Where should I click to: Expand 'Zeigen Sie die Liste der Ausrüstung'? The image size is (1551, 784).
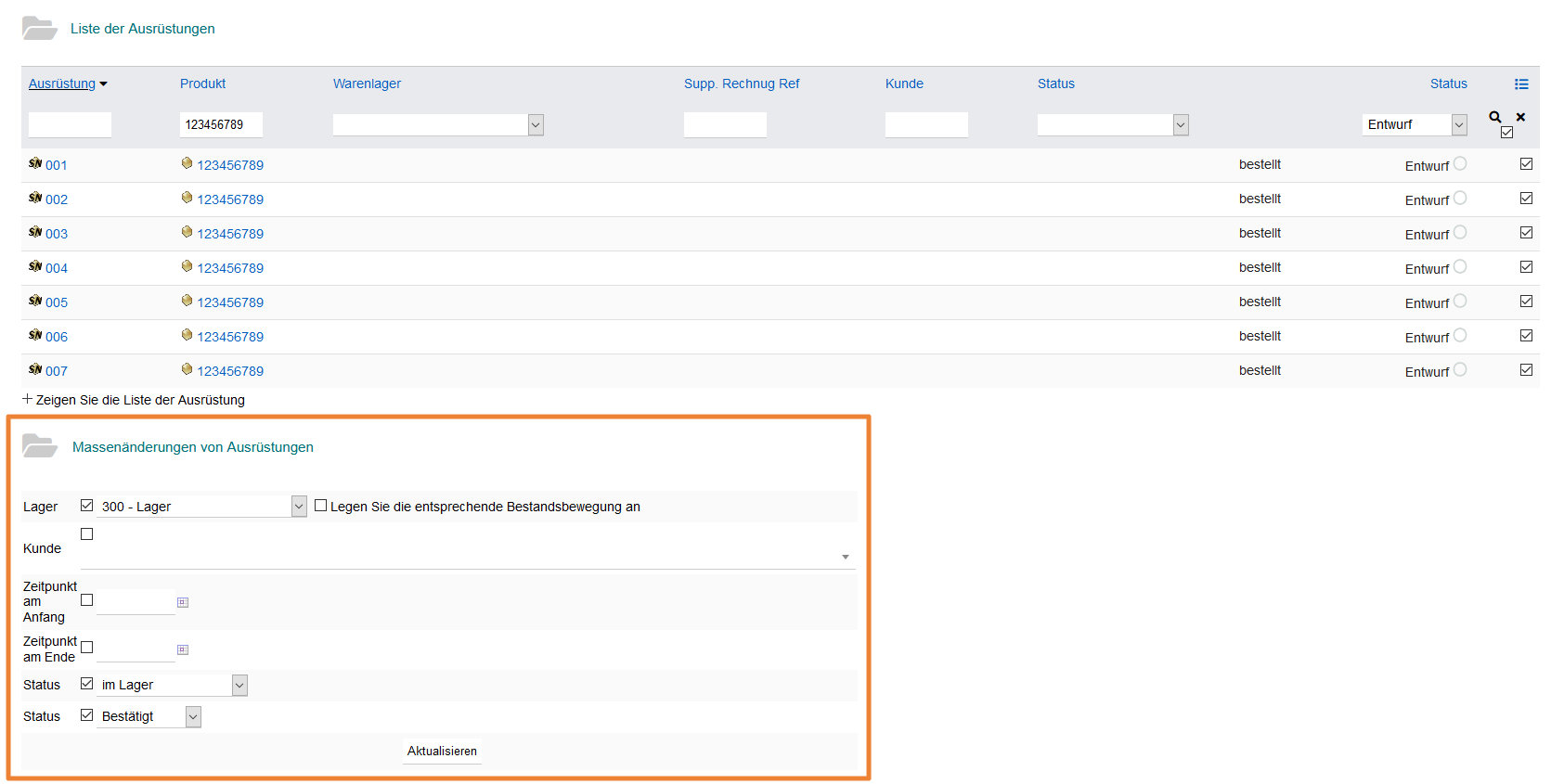[139, 400]
